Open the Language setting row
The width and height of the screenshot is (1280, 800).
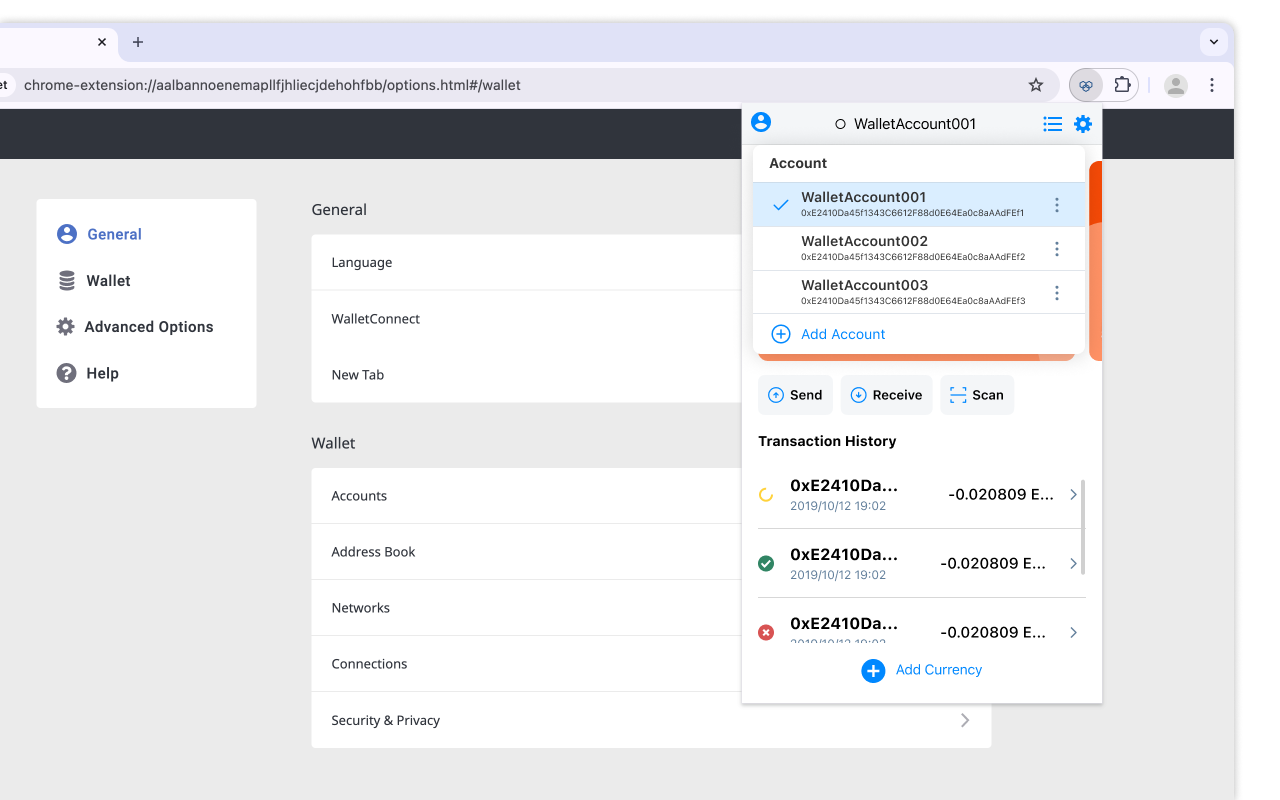(527, 262)
